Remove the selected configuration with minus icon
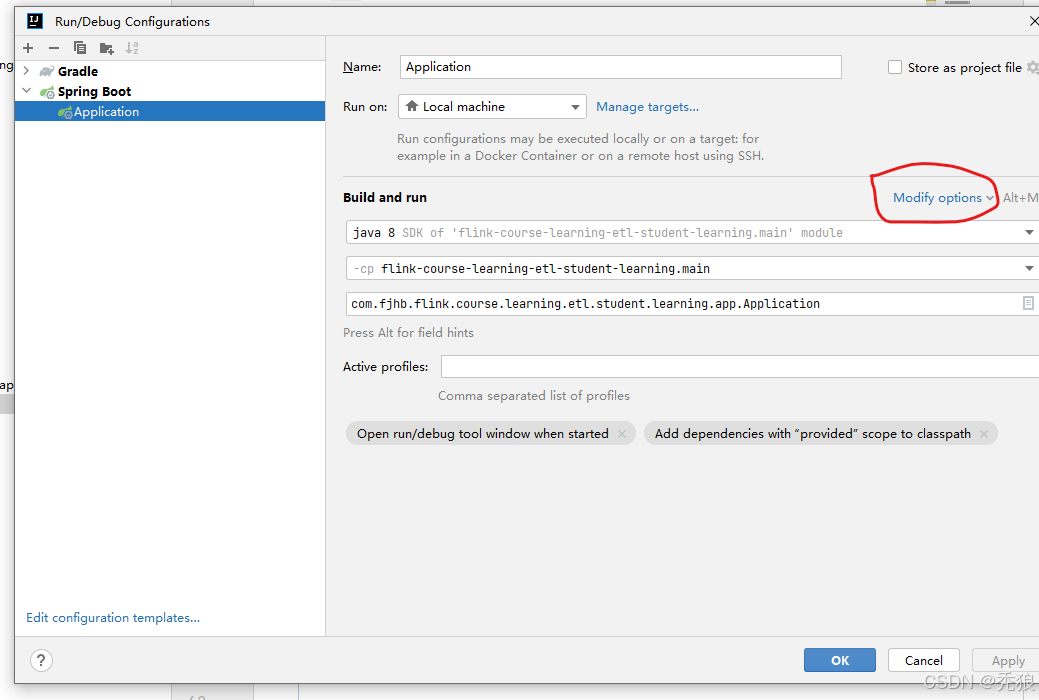This screenshot has width=1039, height=700. 54,48
